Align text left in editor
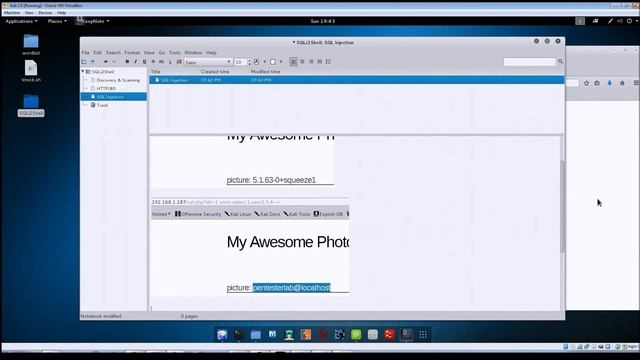The height and width of the screenshot is (360, 640). (293, 62)
